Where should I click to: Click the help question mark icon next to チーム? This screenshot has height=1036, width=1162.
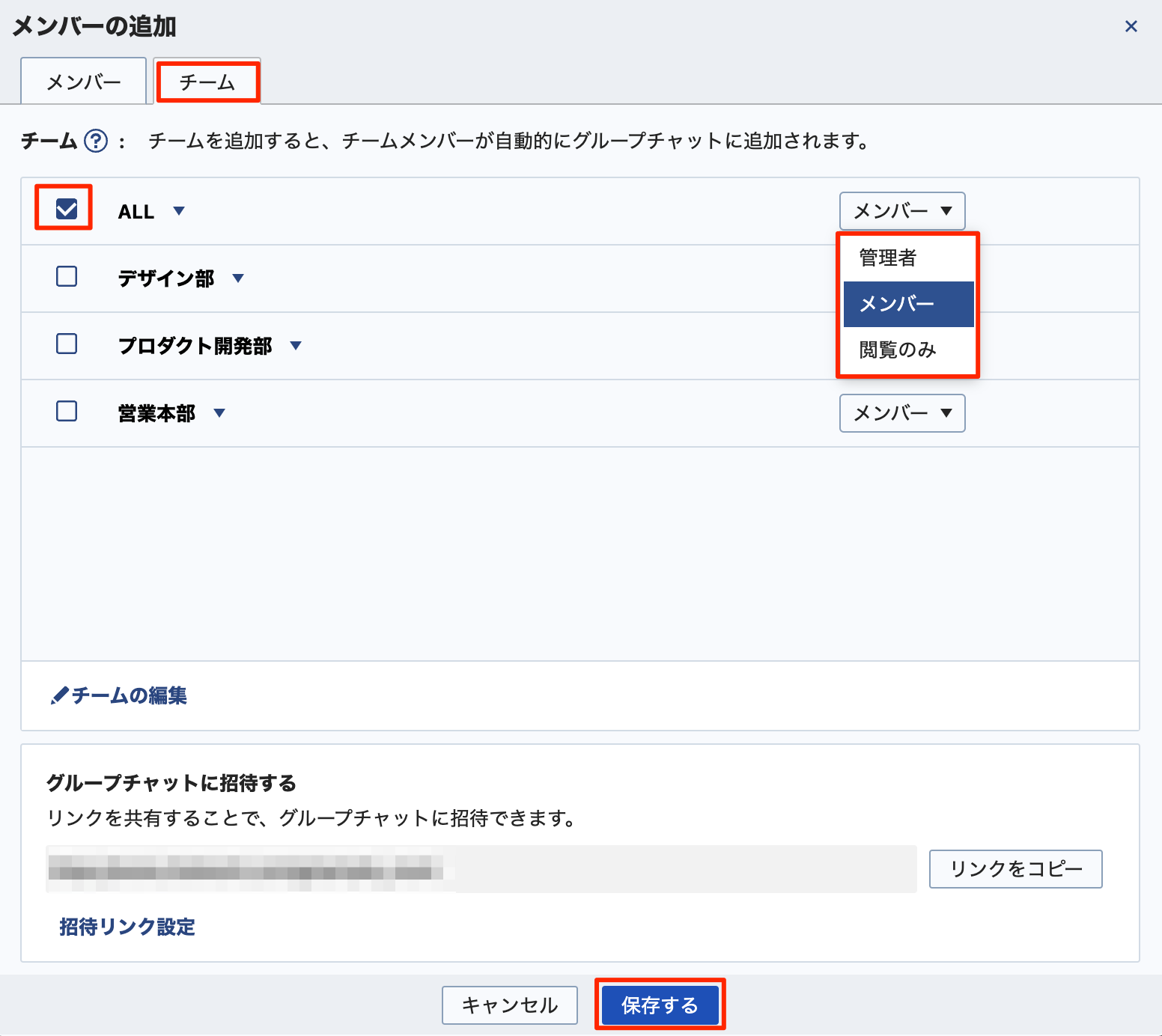[x=96, y=141]
